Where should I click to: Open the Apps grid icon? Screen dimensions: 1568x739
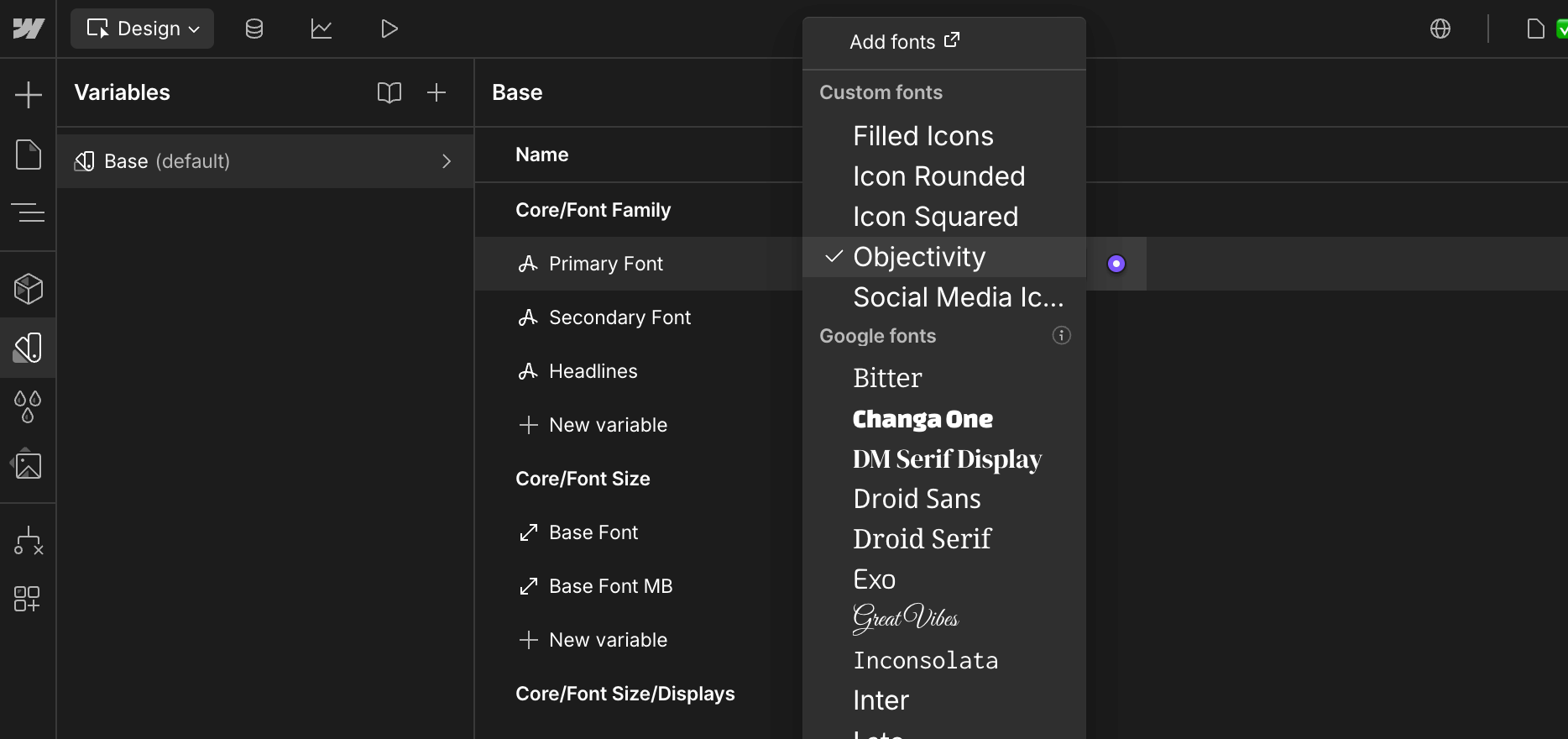coord(28,599)
